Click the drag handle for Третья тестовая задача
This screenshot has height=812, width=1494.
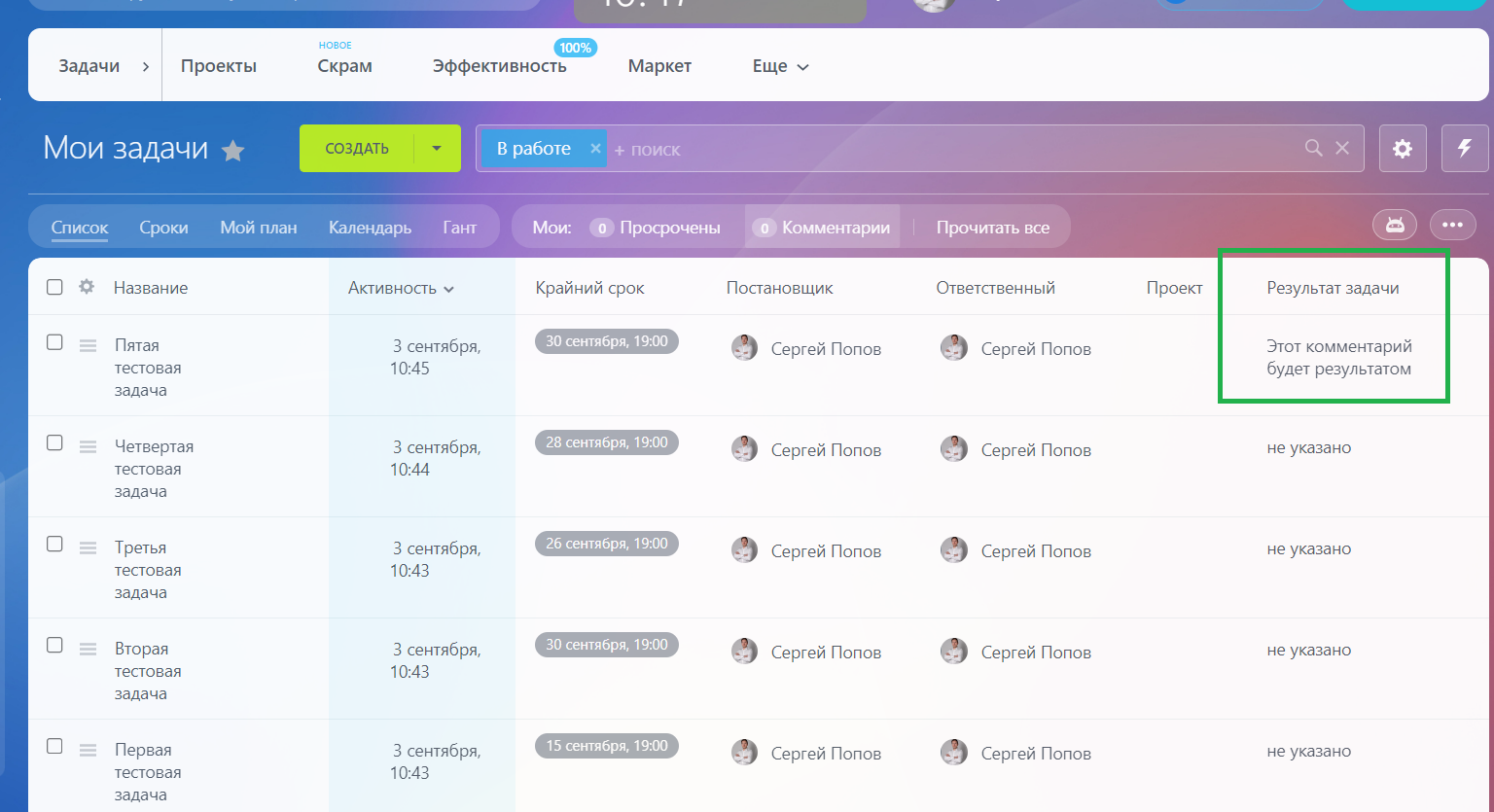pos(88,547)
